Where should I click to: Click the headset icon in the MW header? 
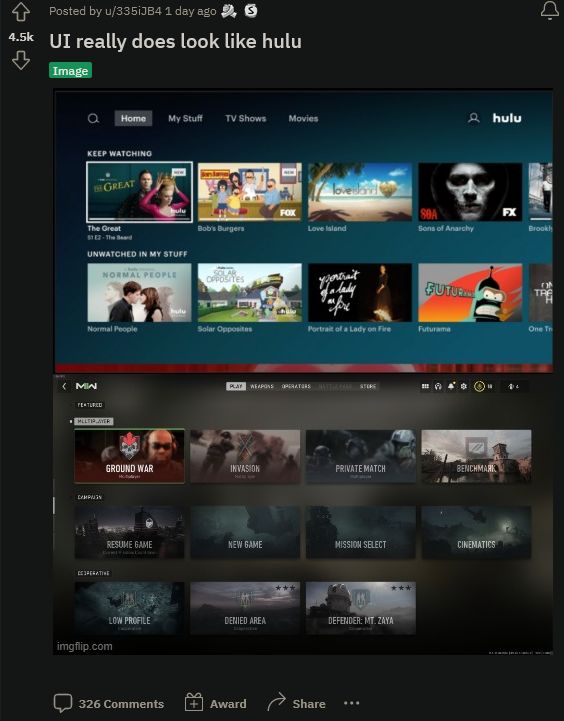(438, 386)
